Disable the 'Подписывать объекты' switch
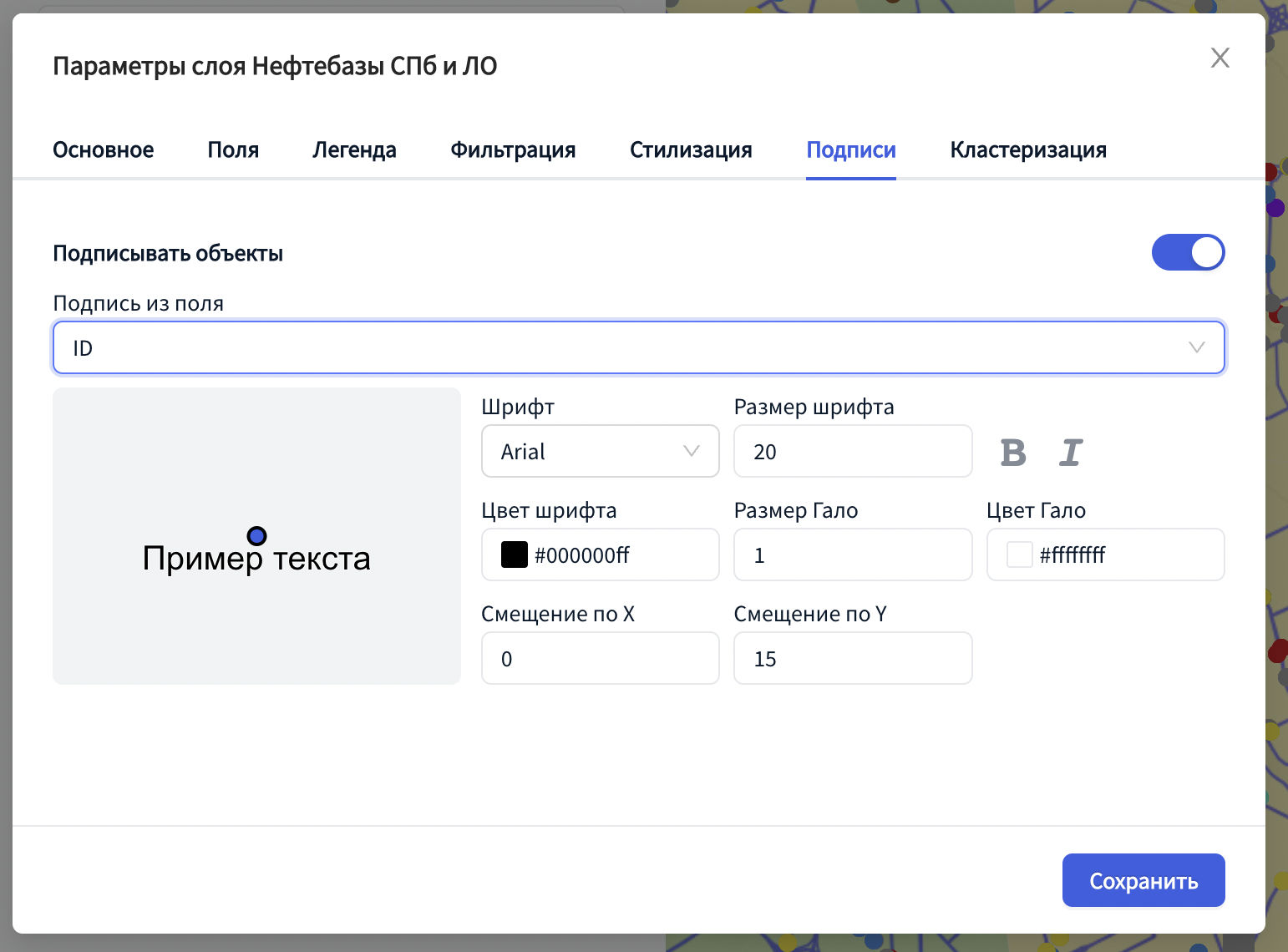This screenshot has width=1288, height=952. (1188, 252)
